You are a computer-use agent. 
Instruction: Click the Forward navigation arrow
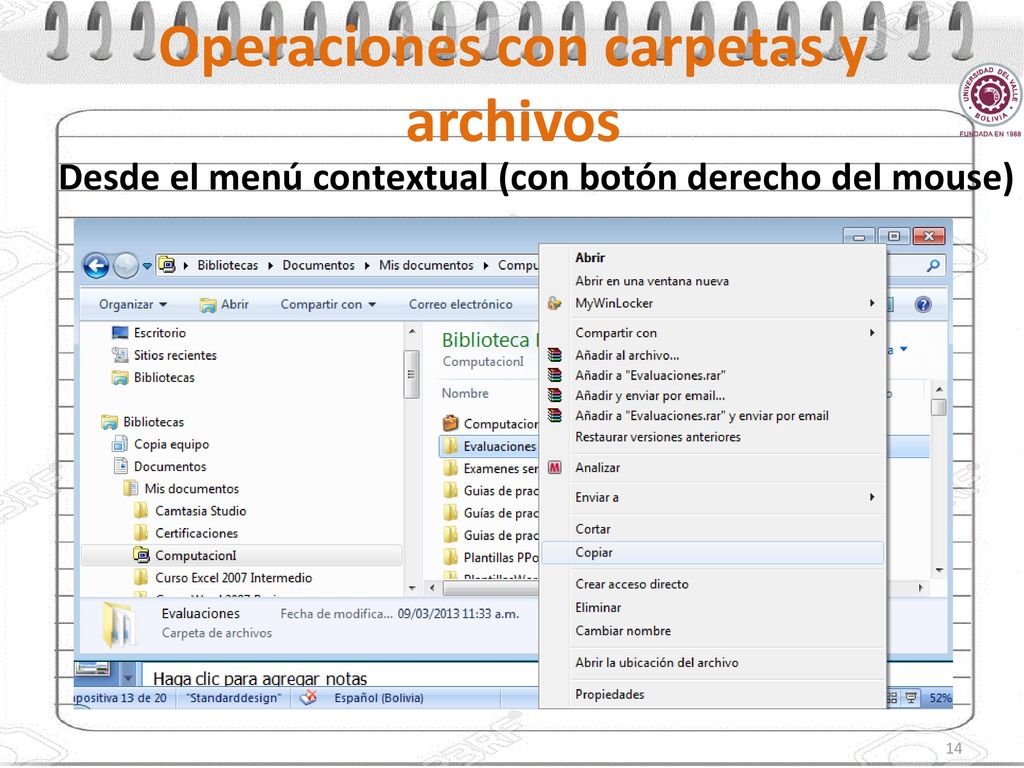(125, 266)
